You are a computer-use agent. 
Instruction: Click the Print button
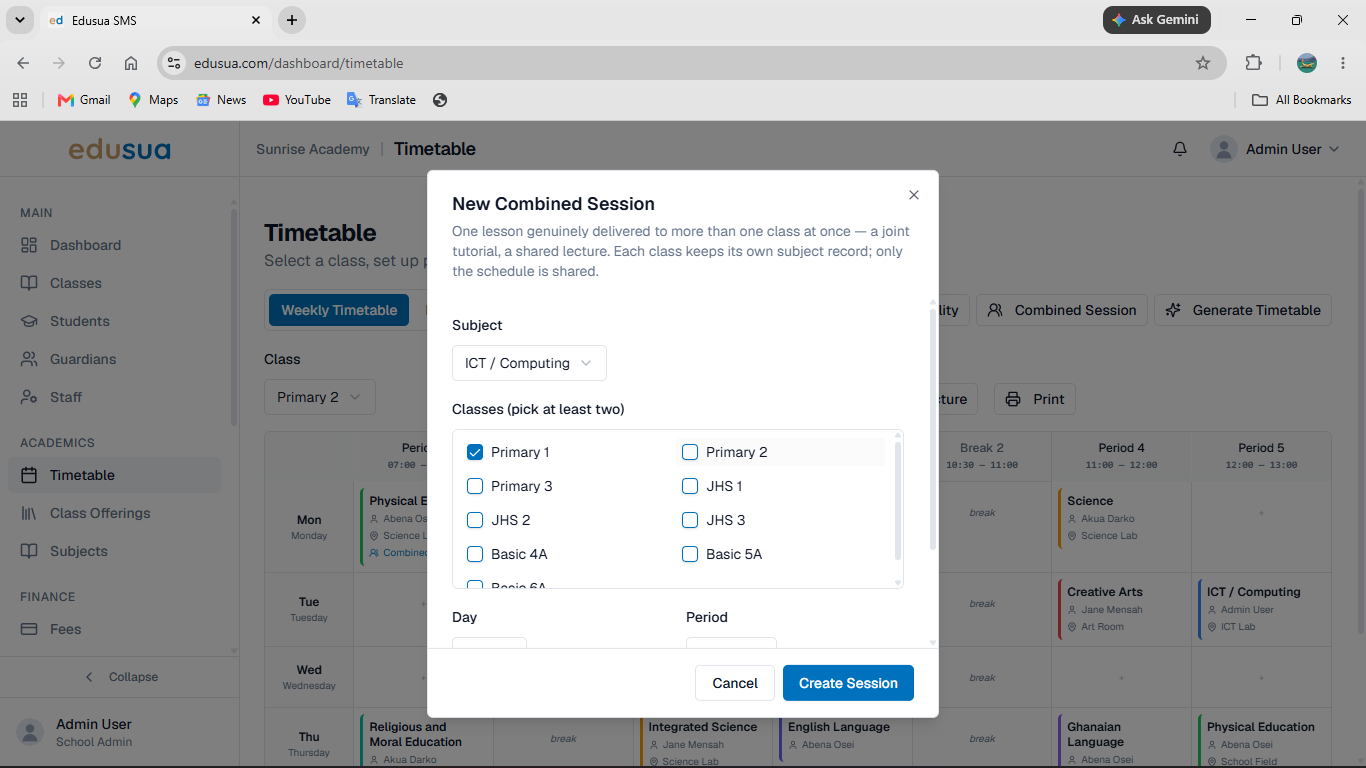(1035, 399)
